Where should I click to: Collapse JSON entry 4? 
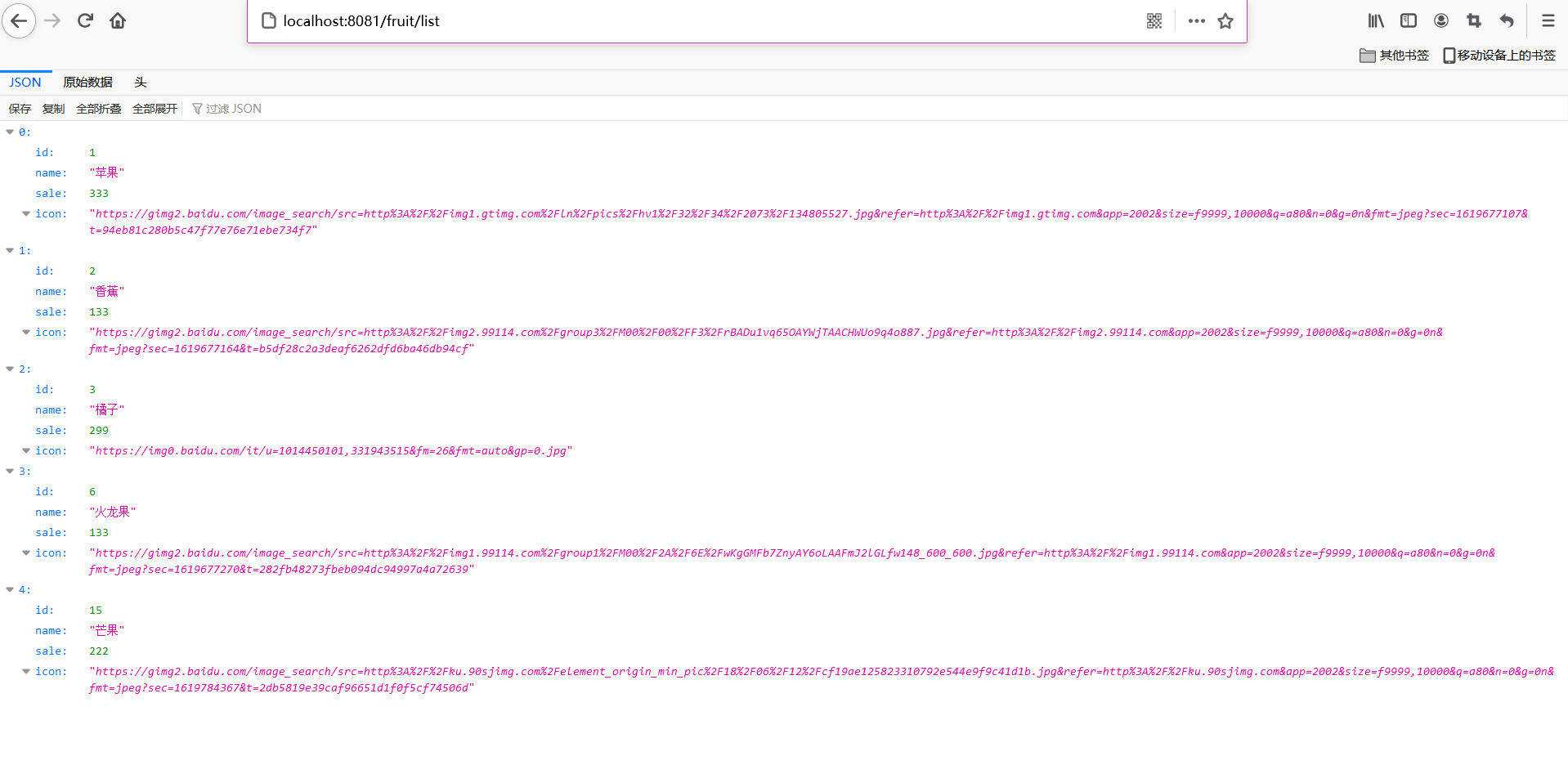(x=9, y=589)
